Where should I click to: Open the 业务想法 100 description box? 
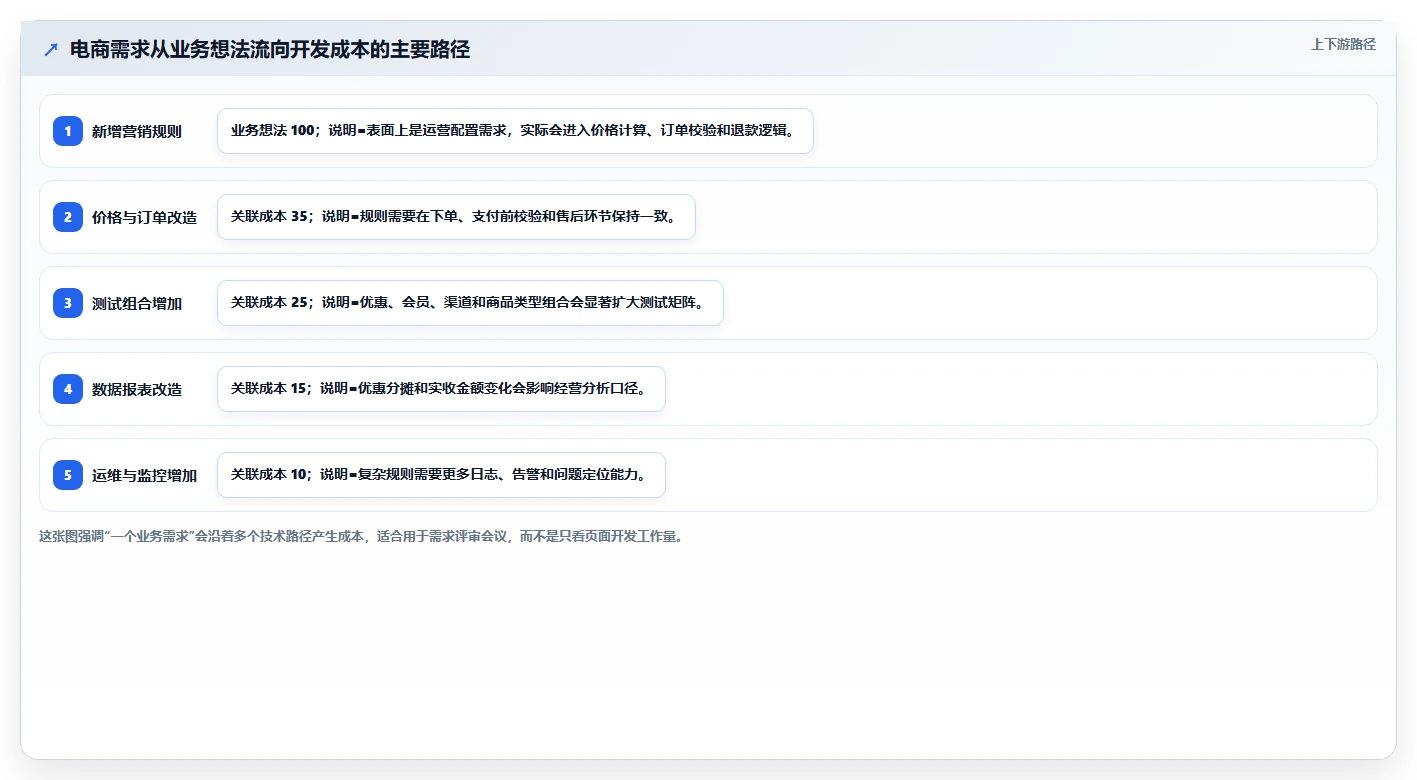pyautogui.click(x=515, y=131)
